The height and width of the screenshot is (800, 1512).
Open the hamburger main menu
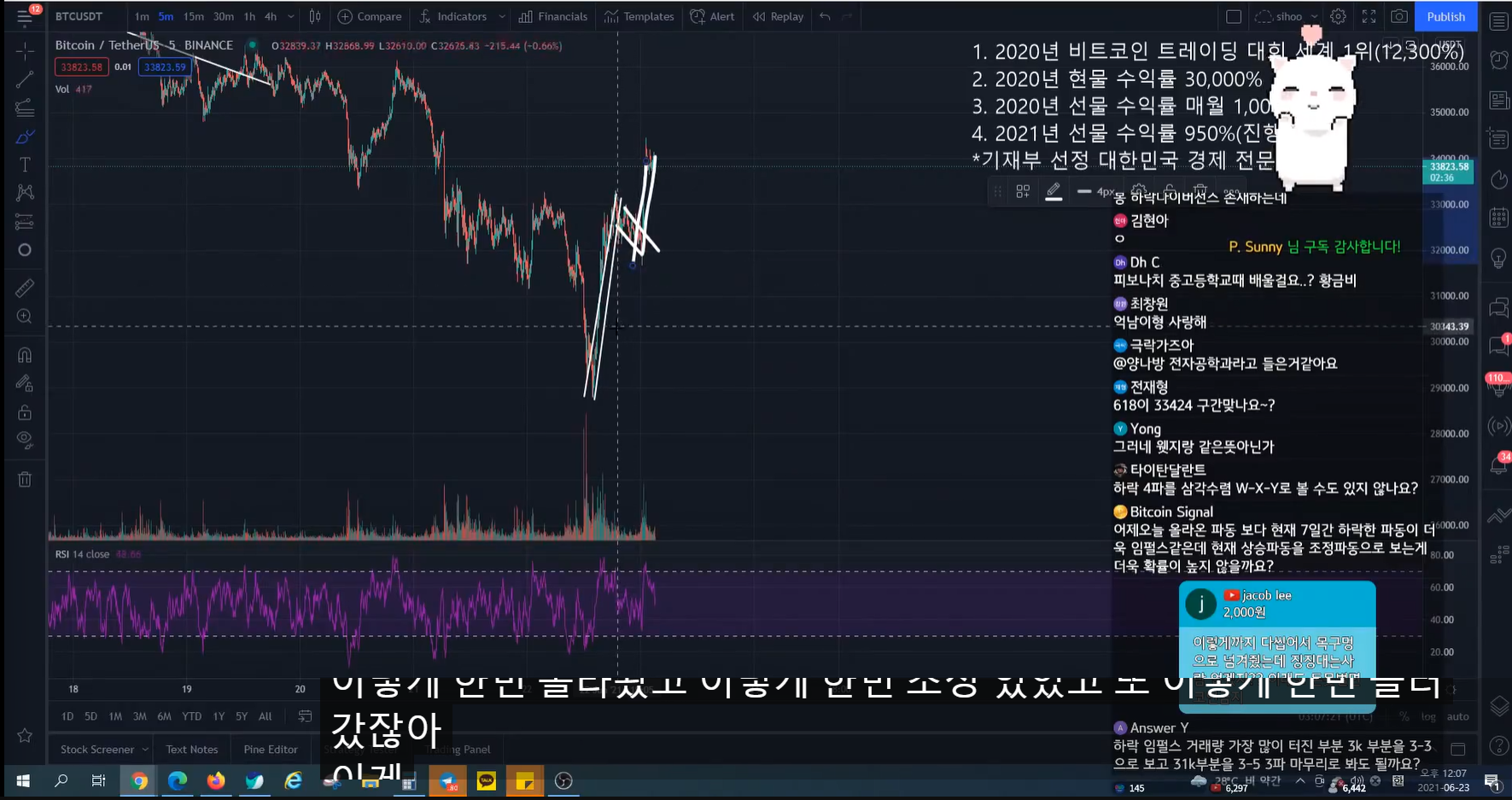tap(25, 16)
